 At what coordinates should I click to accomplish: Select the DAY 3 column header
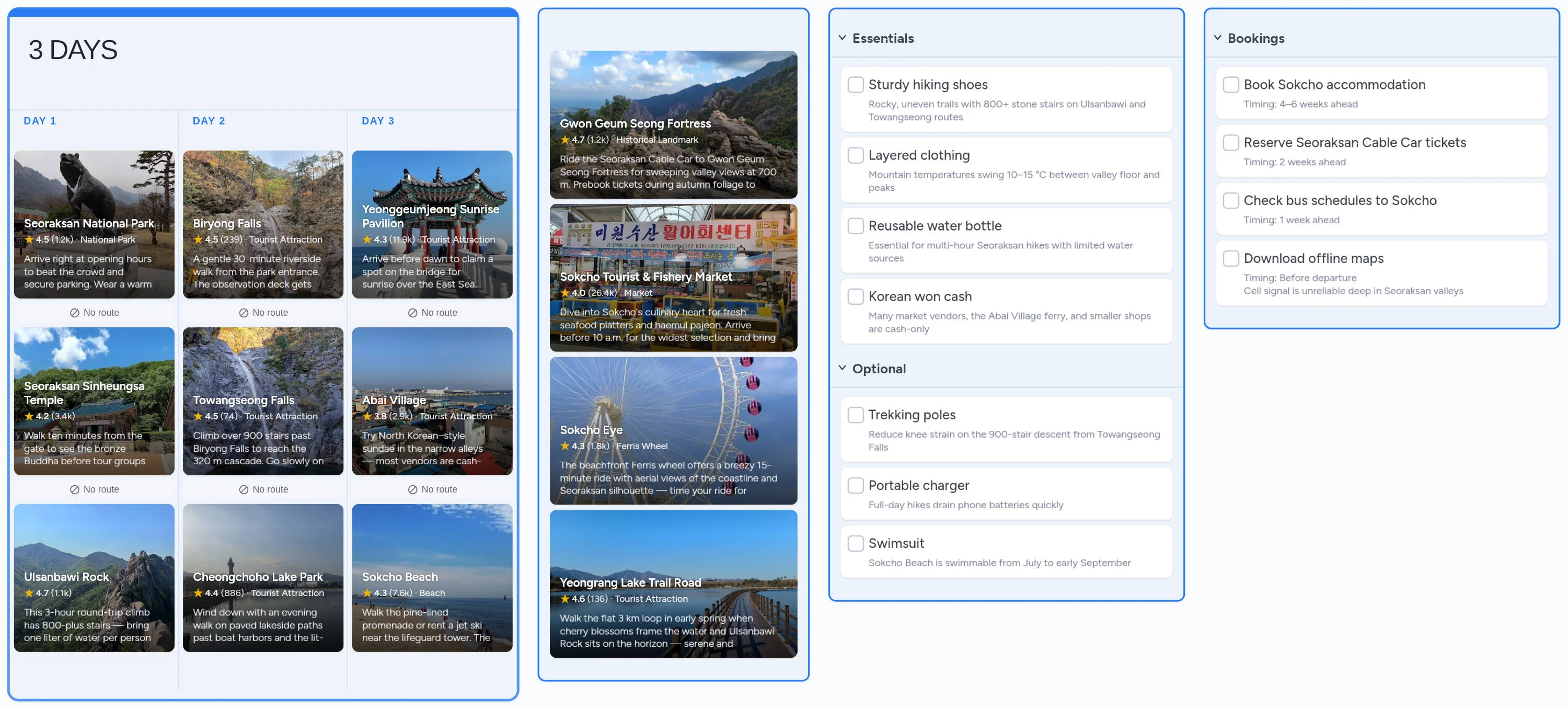[377, 121]
